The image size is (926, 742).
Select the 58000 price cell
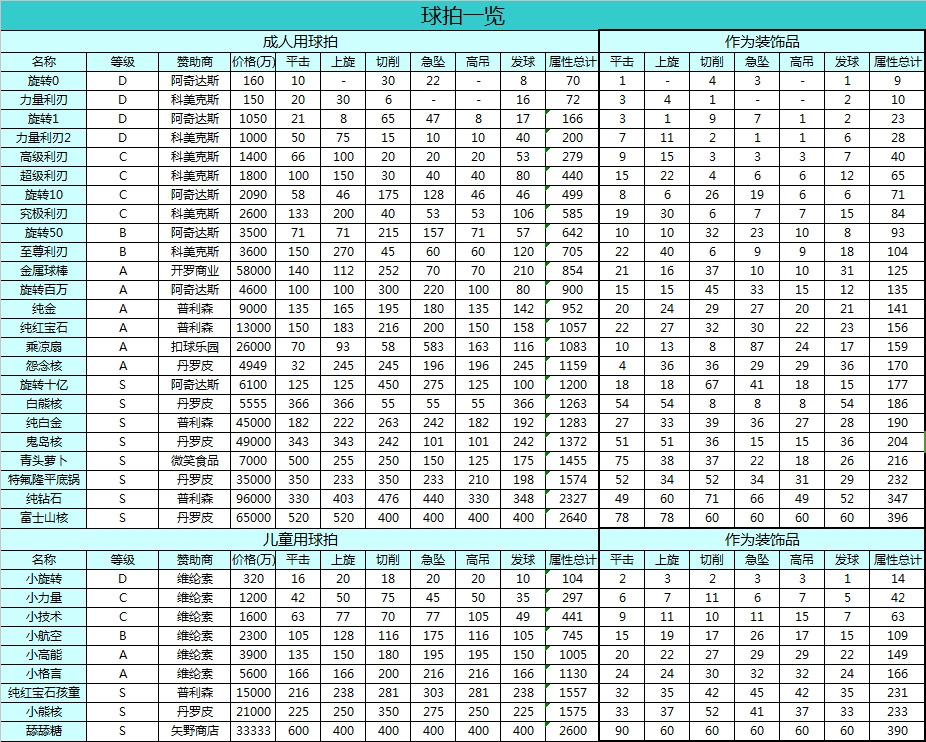[x=253, y=271]
